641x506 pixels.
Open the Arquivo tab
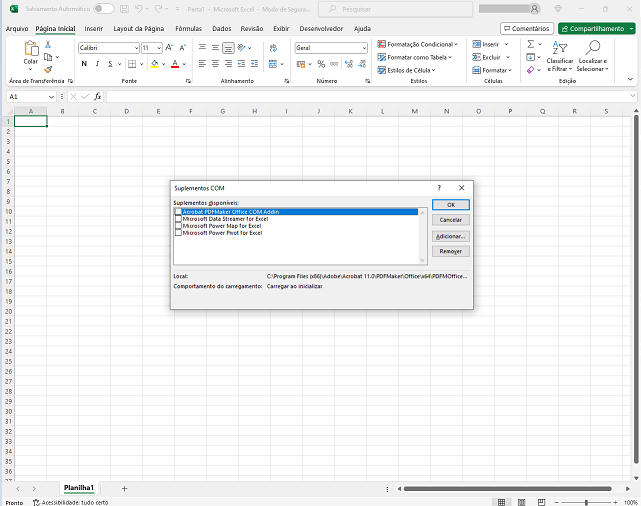point(17,29)
